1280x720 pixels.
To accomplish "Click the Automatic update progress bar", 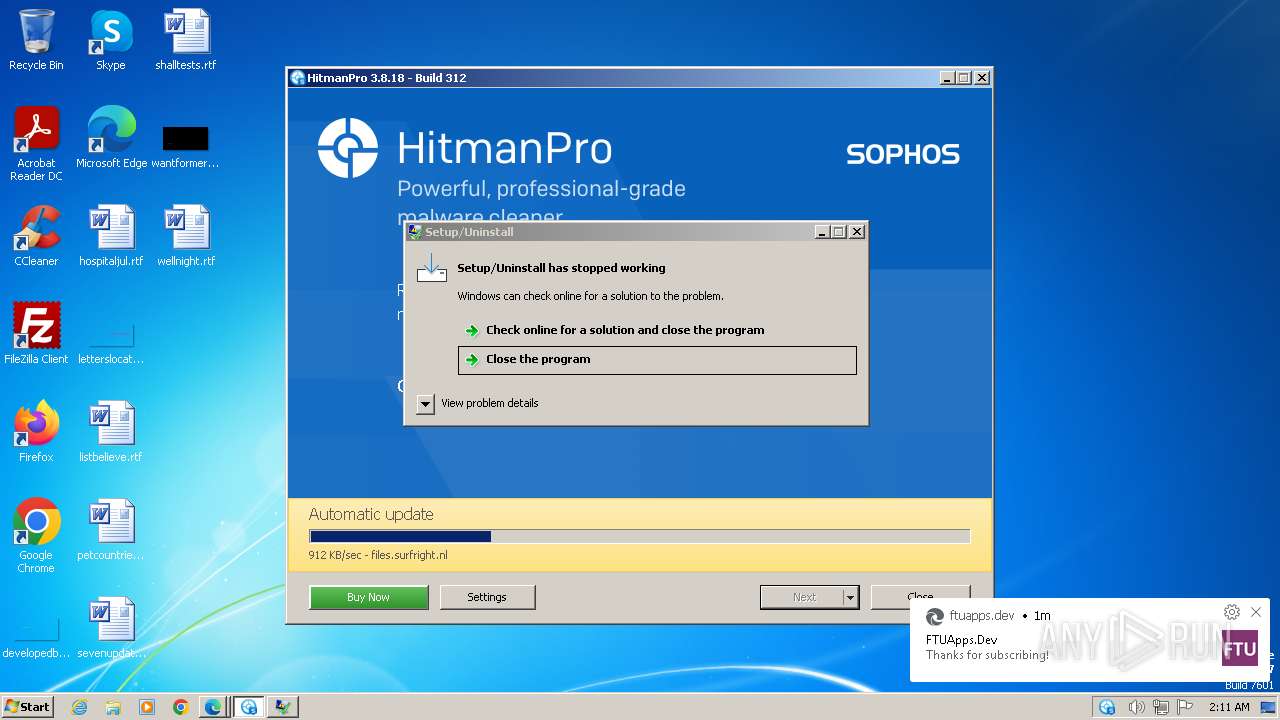I will point(639,537).
